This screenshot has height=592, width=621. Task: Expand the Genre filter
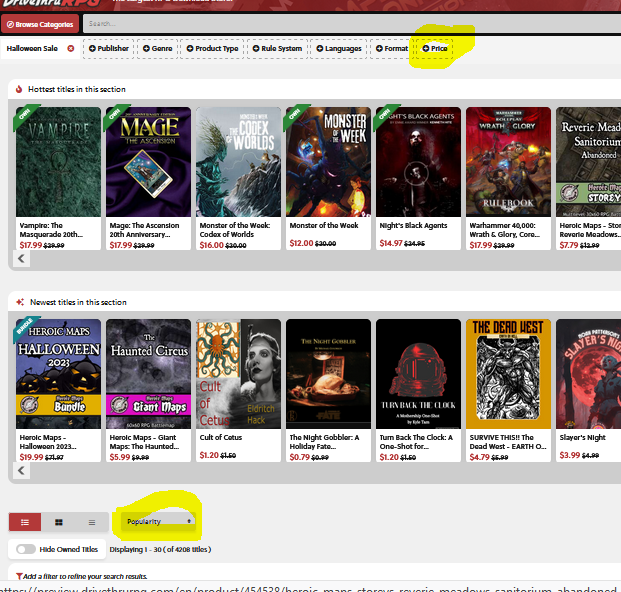[x=158, y=48]
